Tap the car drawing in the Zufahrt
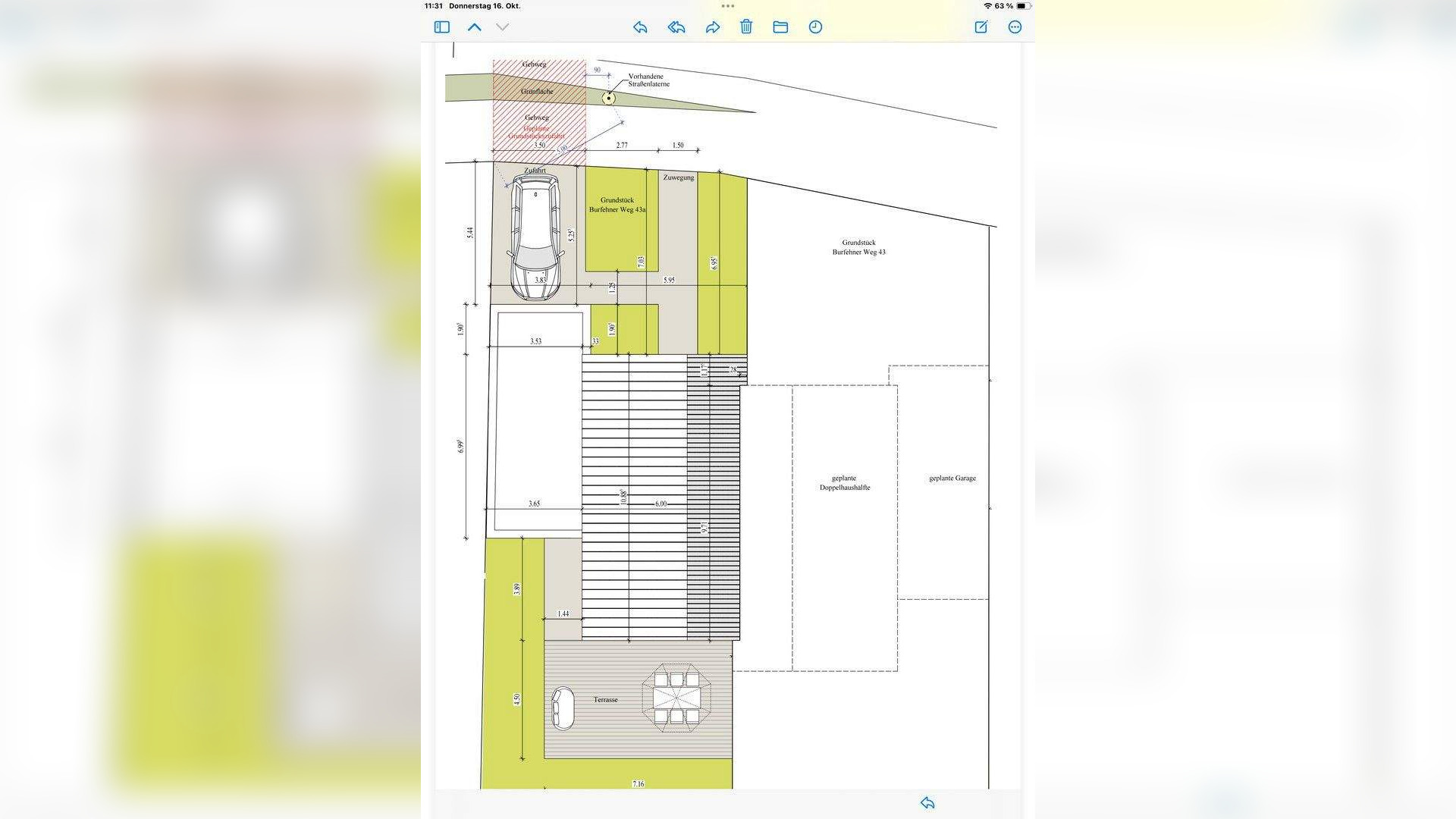This screenshot has width=1456, height=819. 535,237
